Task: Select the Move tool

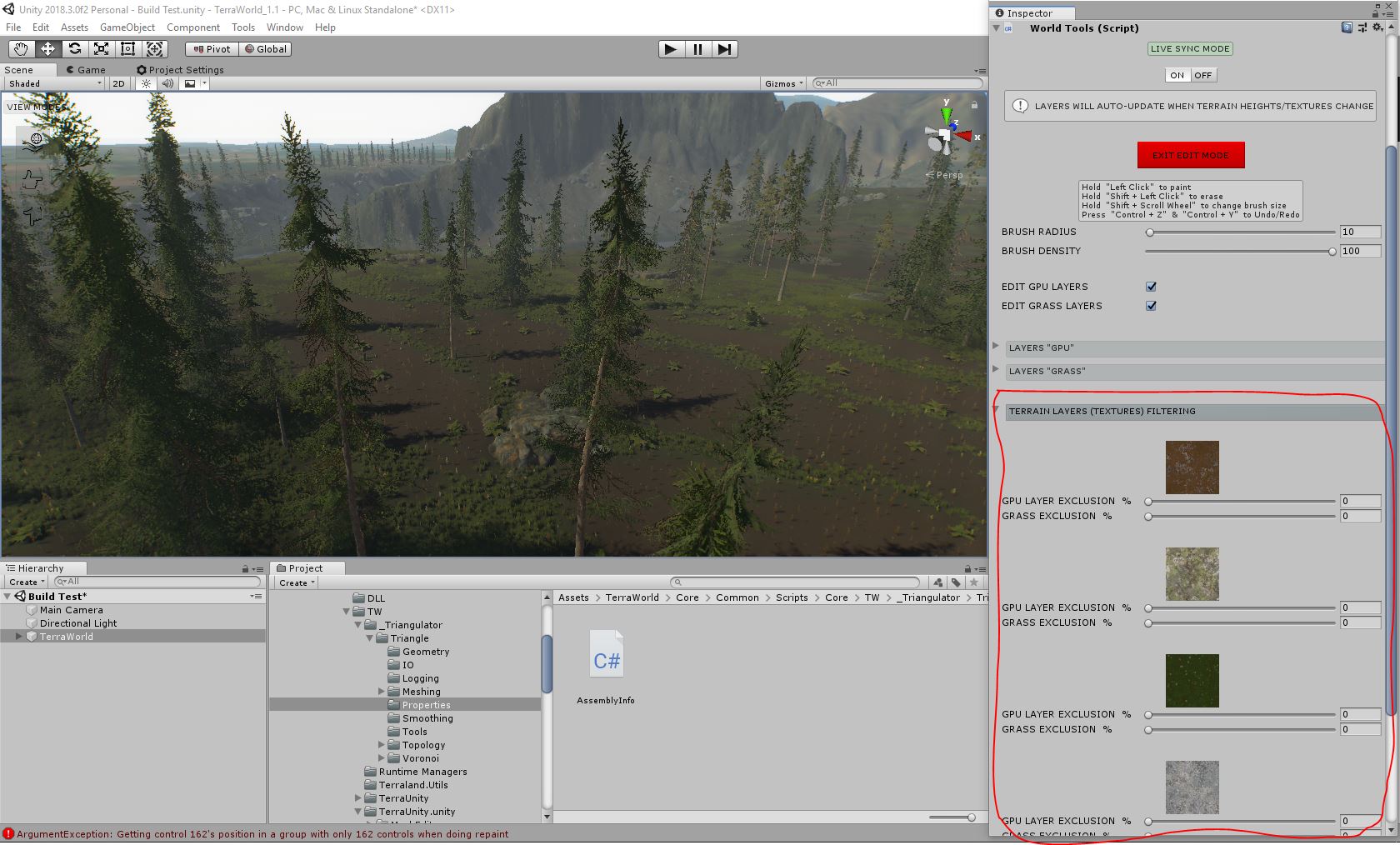Action: (x=47, y=49)
